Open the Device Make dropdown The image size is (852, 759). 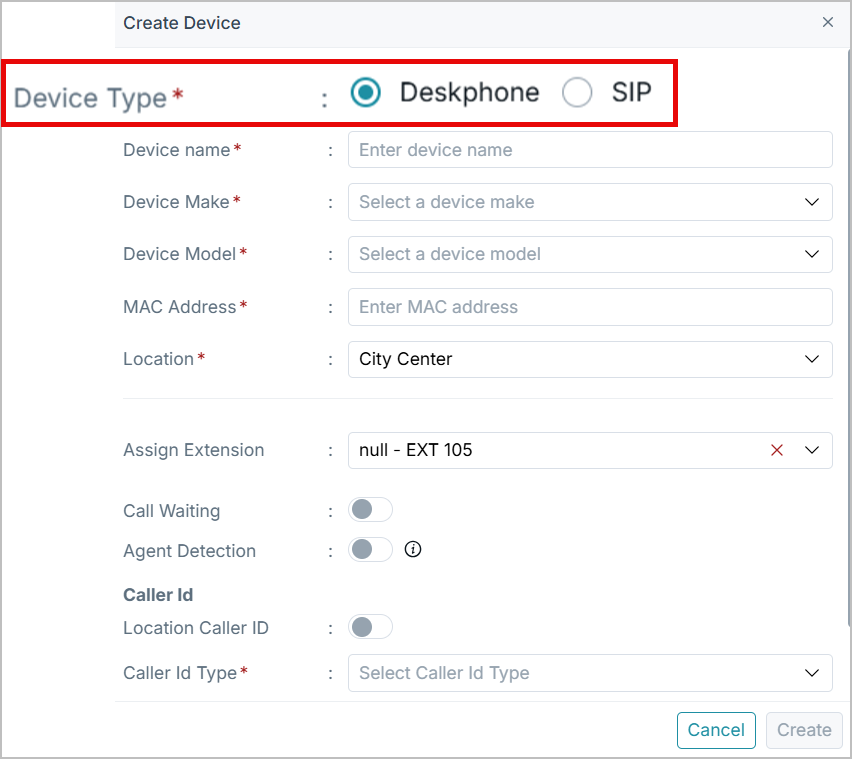590,202
